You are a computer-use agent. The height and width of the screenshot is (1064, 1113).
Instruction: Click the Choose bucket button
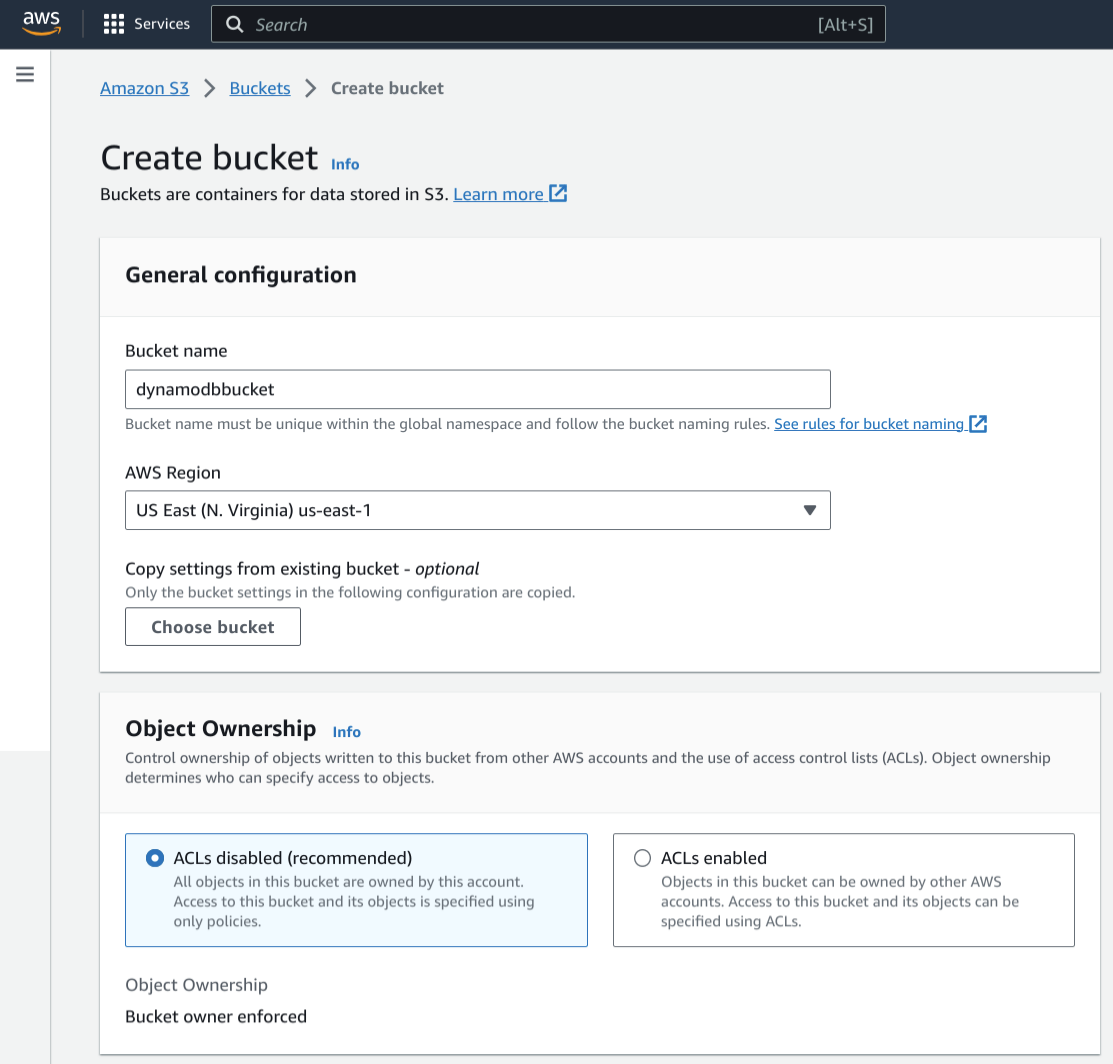(x=213, y=627)
